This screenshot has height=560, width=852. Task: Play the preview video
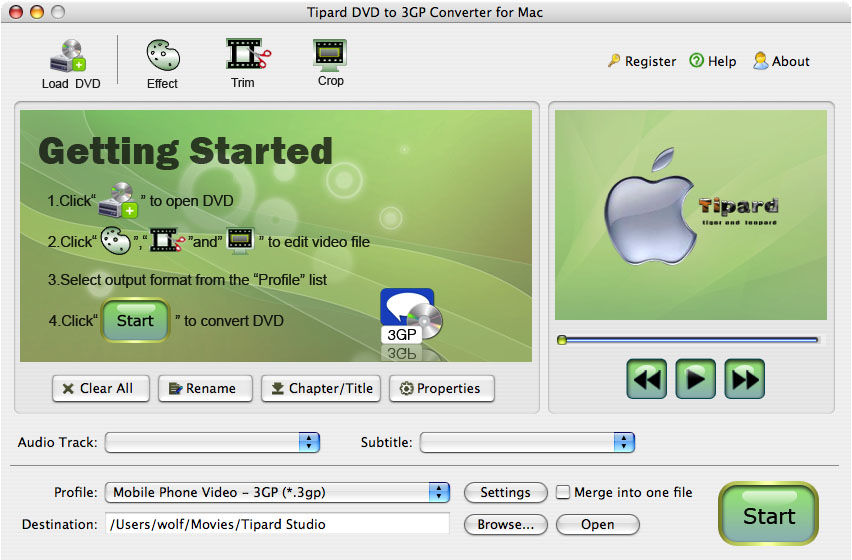(696, 379)
